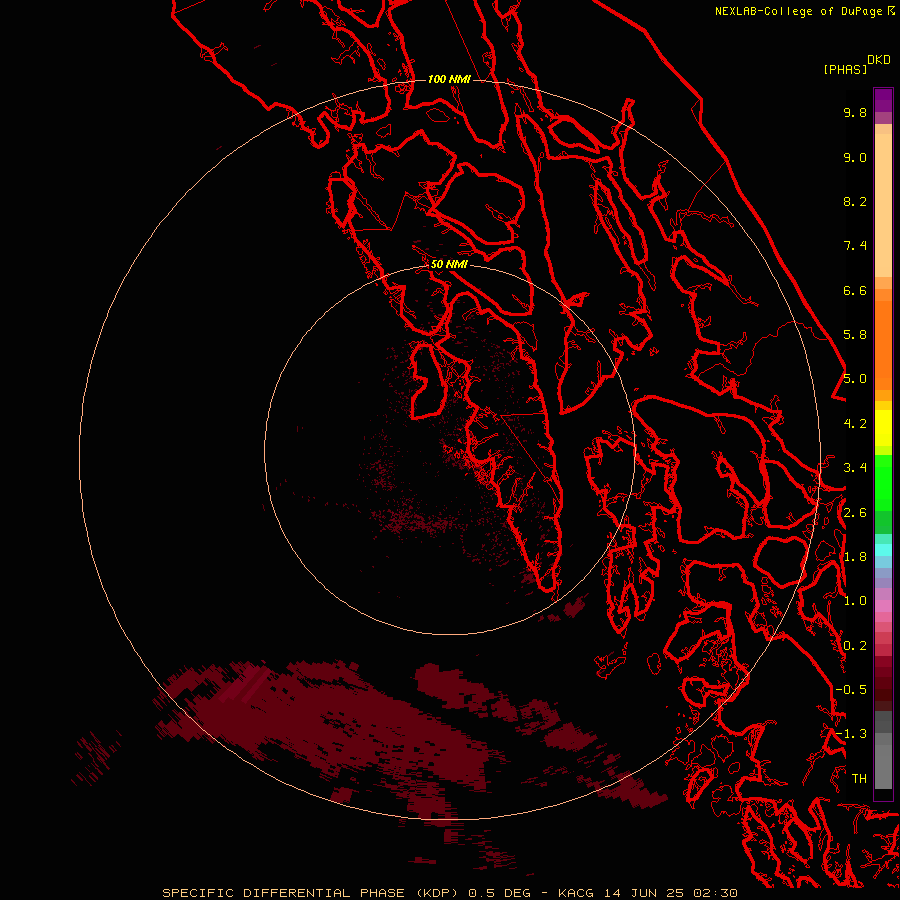The image size is (900, 900).
Task: Pick the bright green band on the color scale
Action: tap(883, 482)
